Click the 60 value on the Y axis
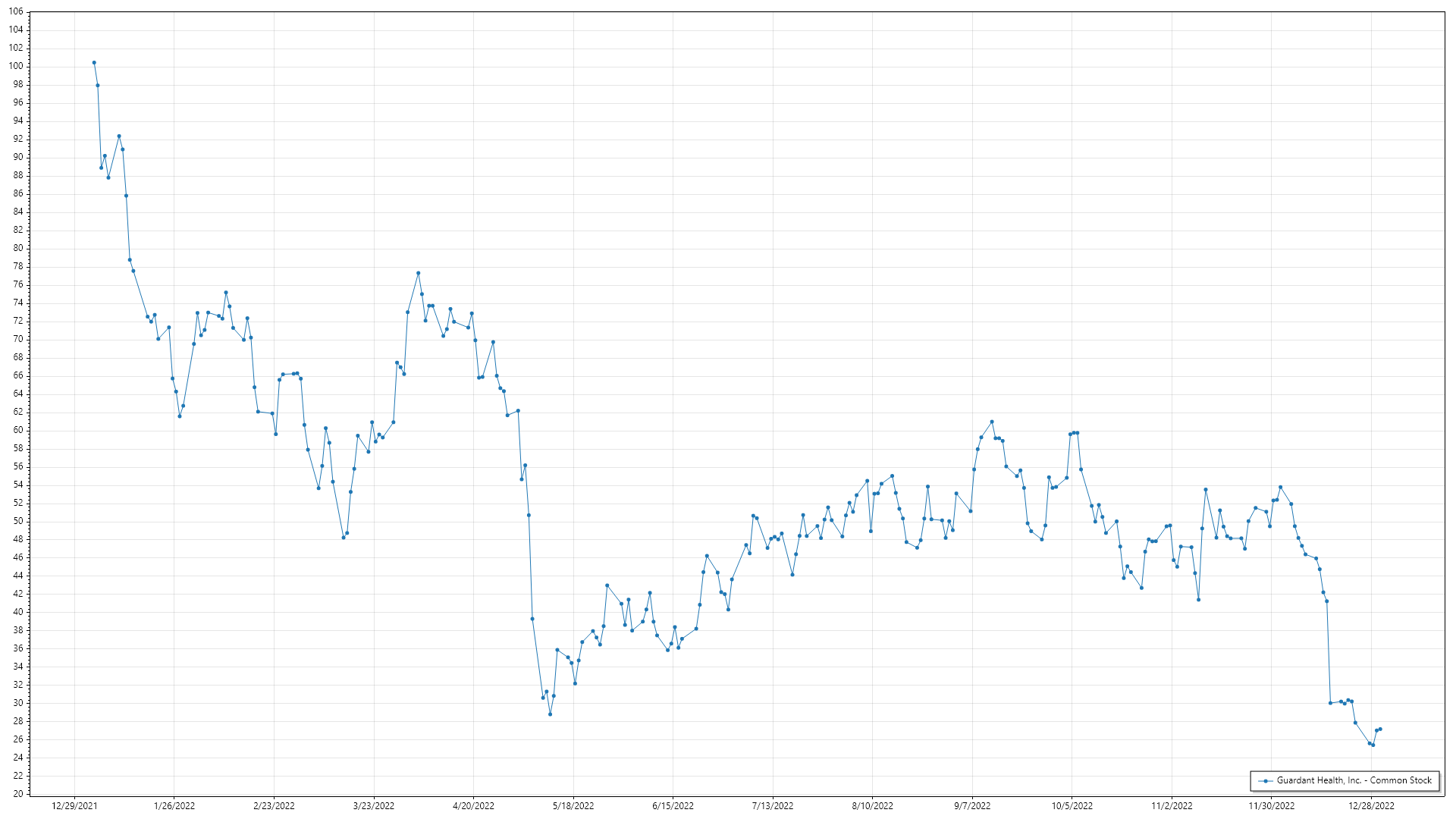The image size is (1456, 819). pos(17,430)
